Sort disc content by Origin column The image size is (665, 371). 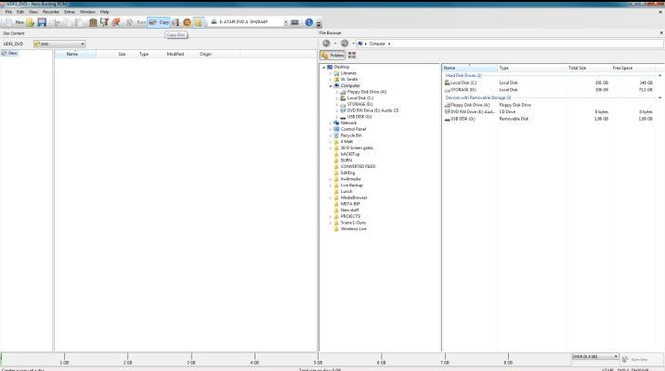click(206, 54)
